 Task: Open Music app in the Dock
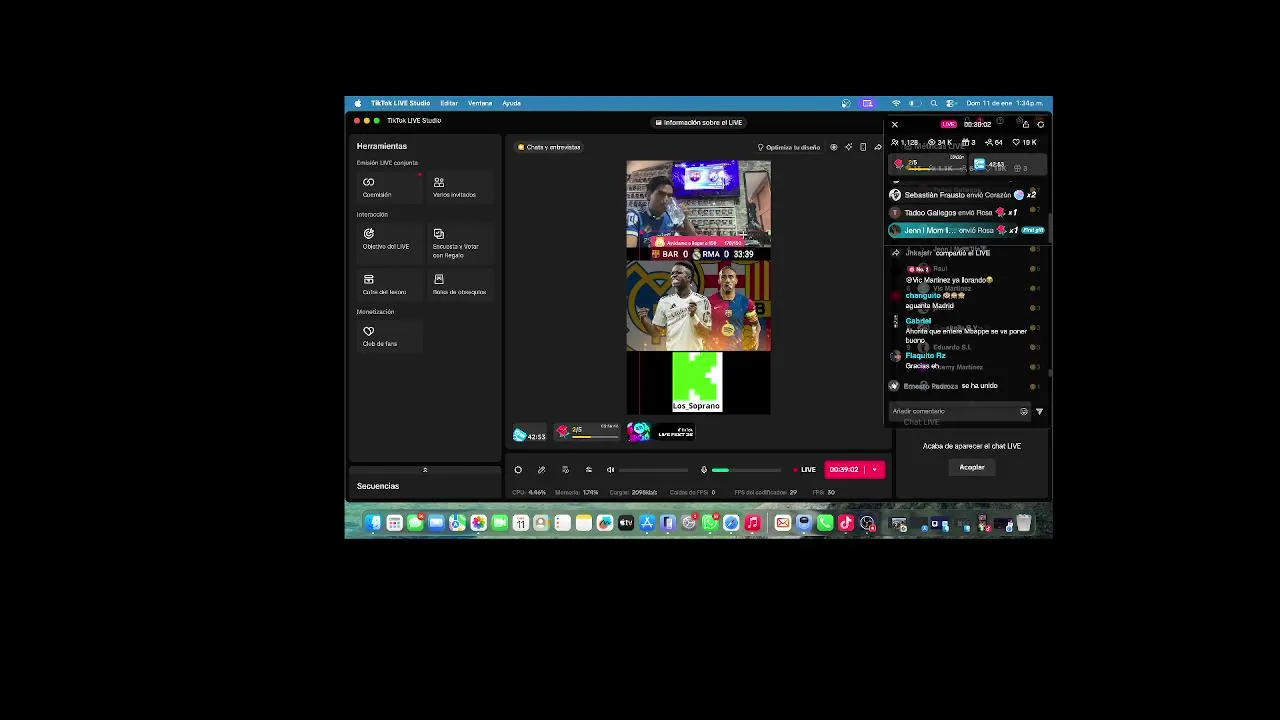coord(753,523)
